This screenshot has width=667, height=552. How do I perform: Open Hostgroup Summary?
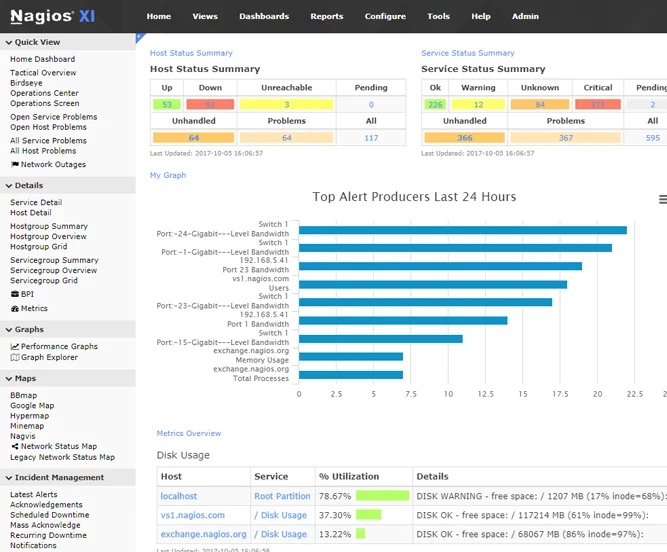click(49, 226)
